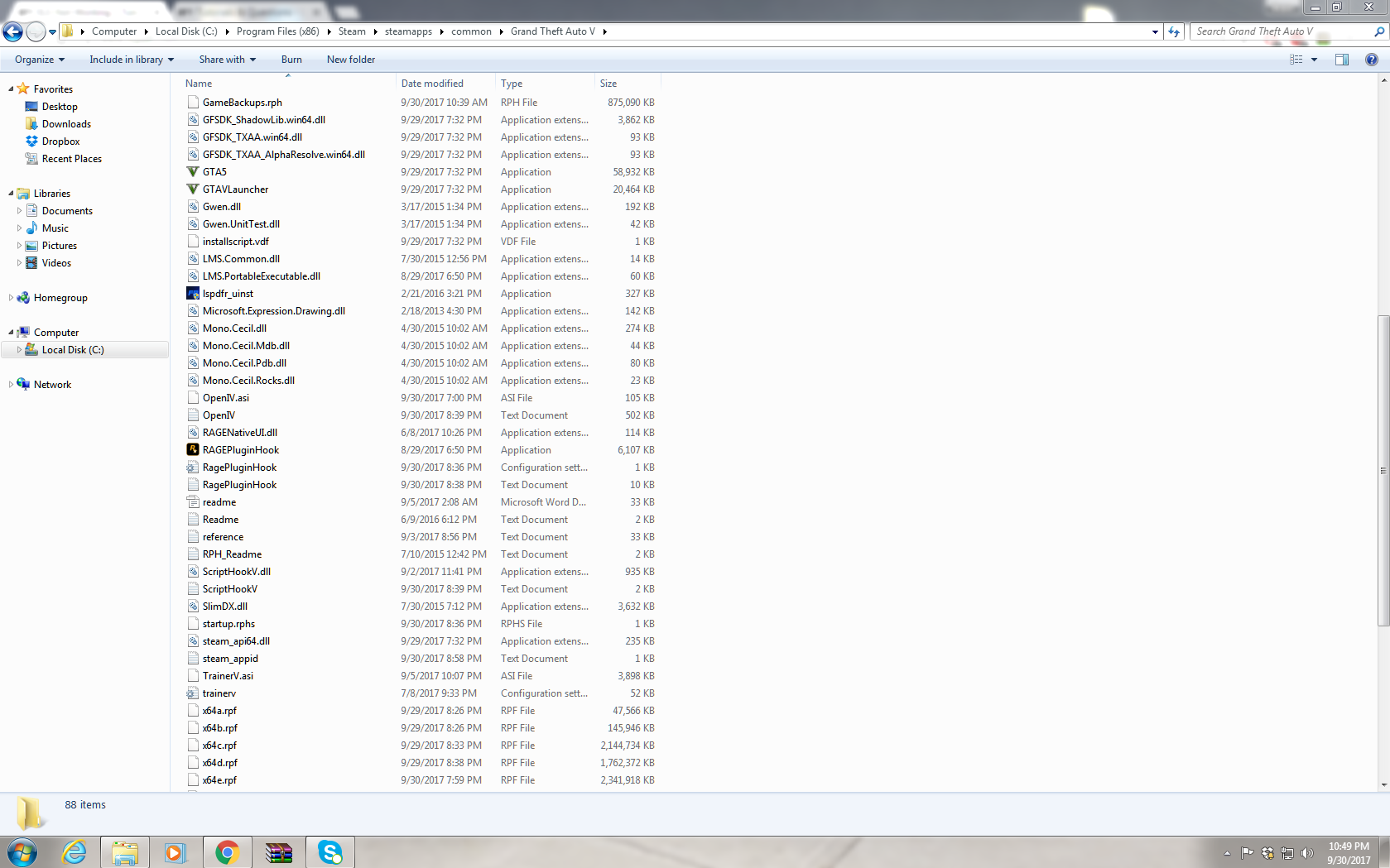Viewport: 1390px width, 868px height.
Task: Click the volume speaker tray icon
Action: (x=1308, y=853)
